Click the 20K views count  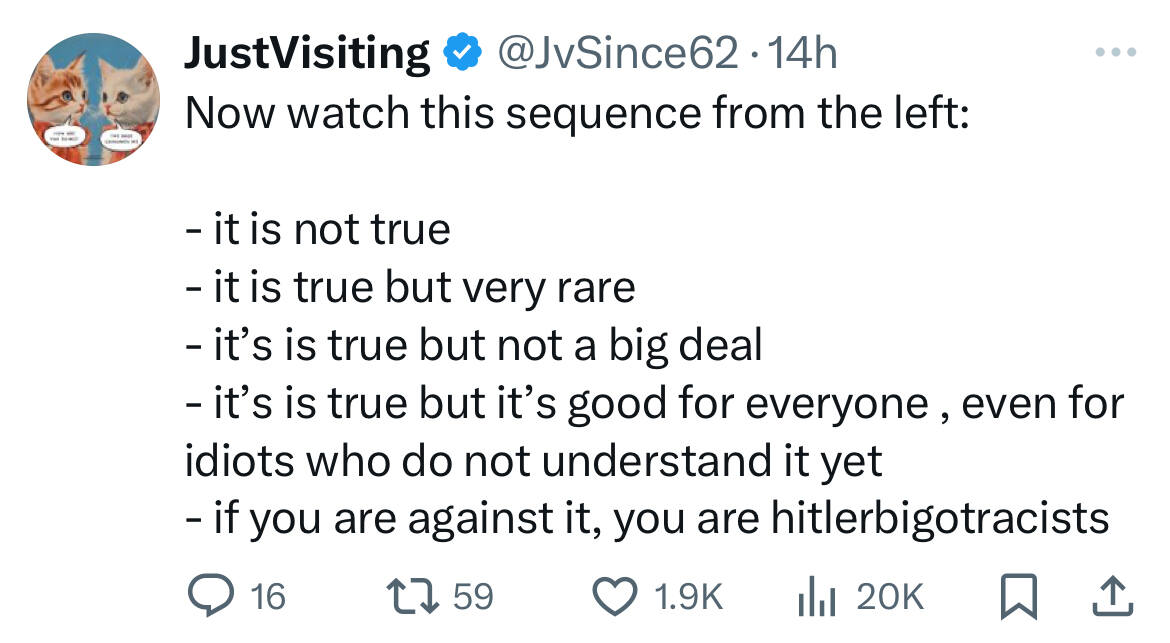click(x=890, y=597)
